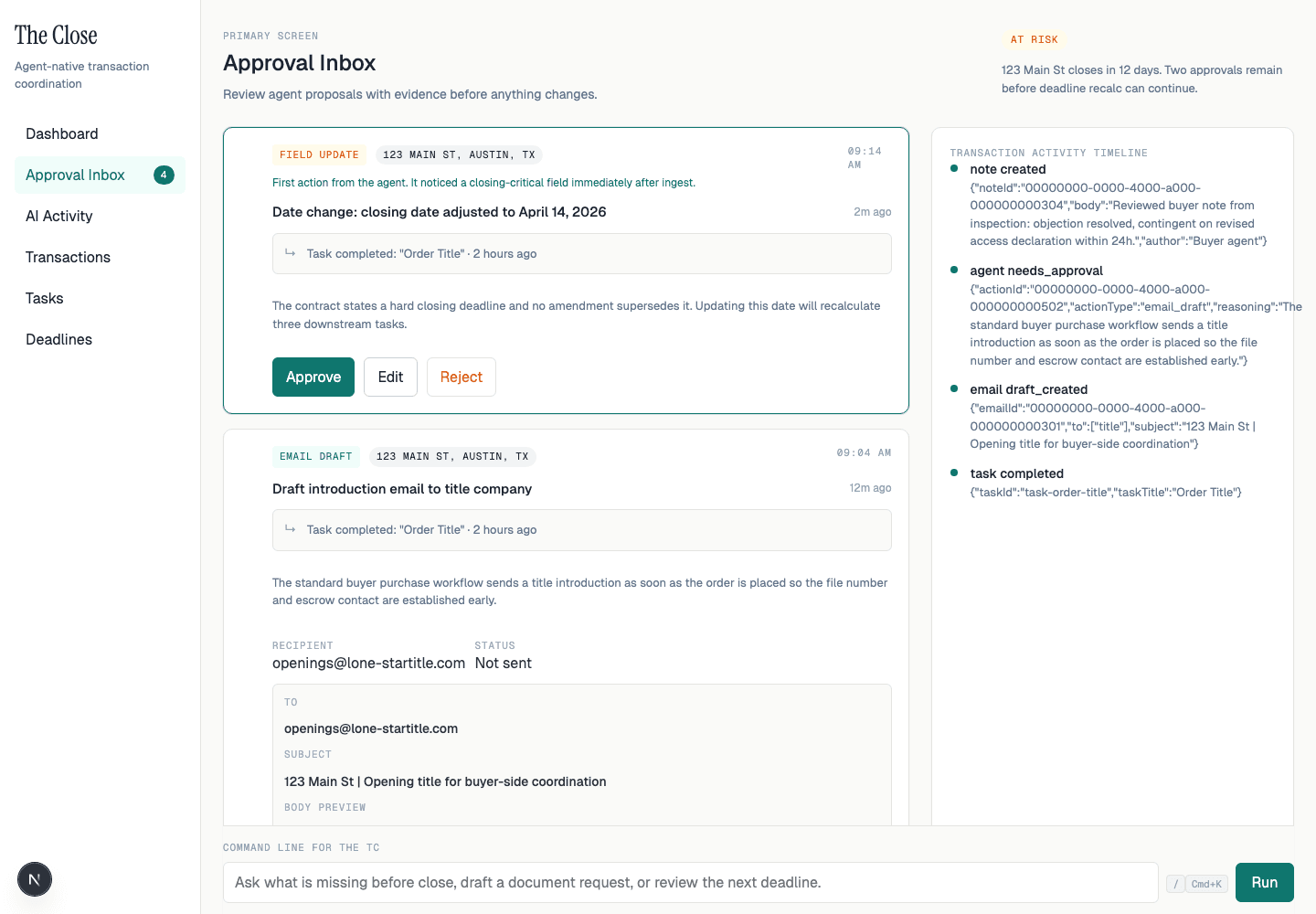Run the command line query
This screenshot has width=1316, height=914.
tap(1265, 882)
